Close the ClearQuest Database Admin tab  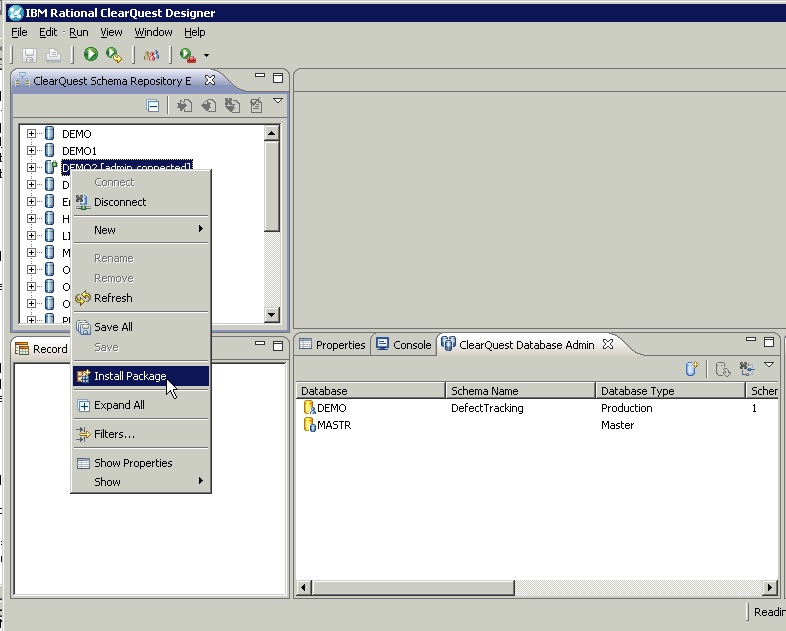(608, 344)
